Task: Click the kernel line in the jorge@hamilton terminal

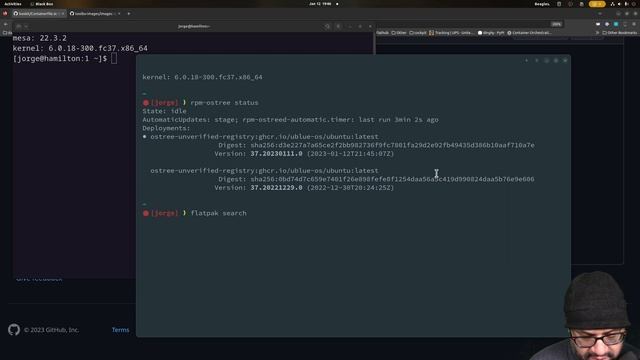Action: (80, 48)
